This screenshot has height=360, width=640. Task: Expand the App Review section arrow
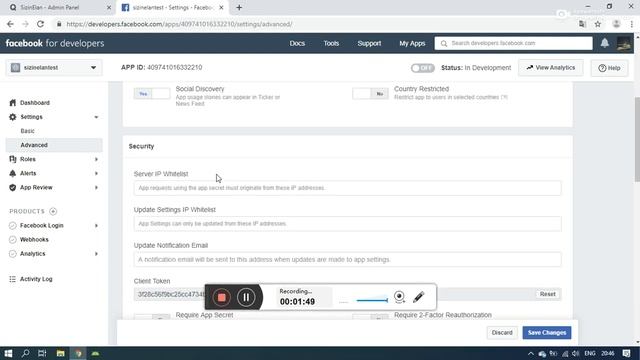pos(96,188)
